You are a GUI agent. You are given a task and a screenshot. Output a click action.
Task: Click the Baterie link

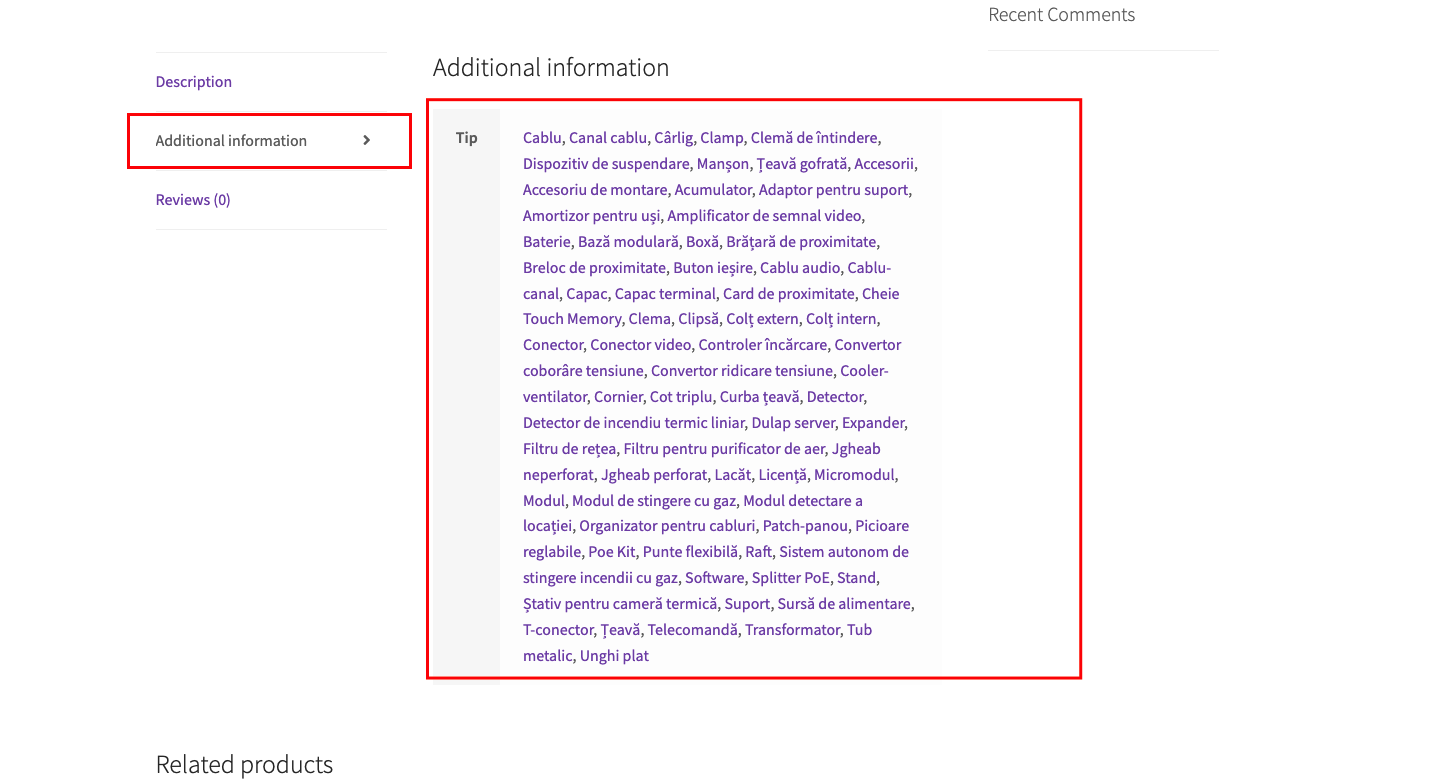pyautogui.click(x=547, y=242)
